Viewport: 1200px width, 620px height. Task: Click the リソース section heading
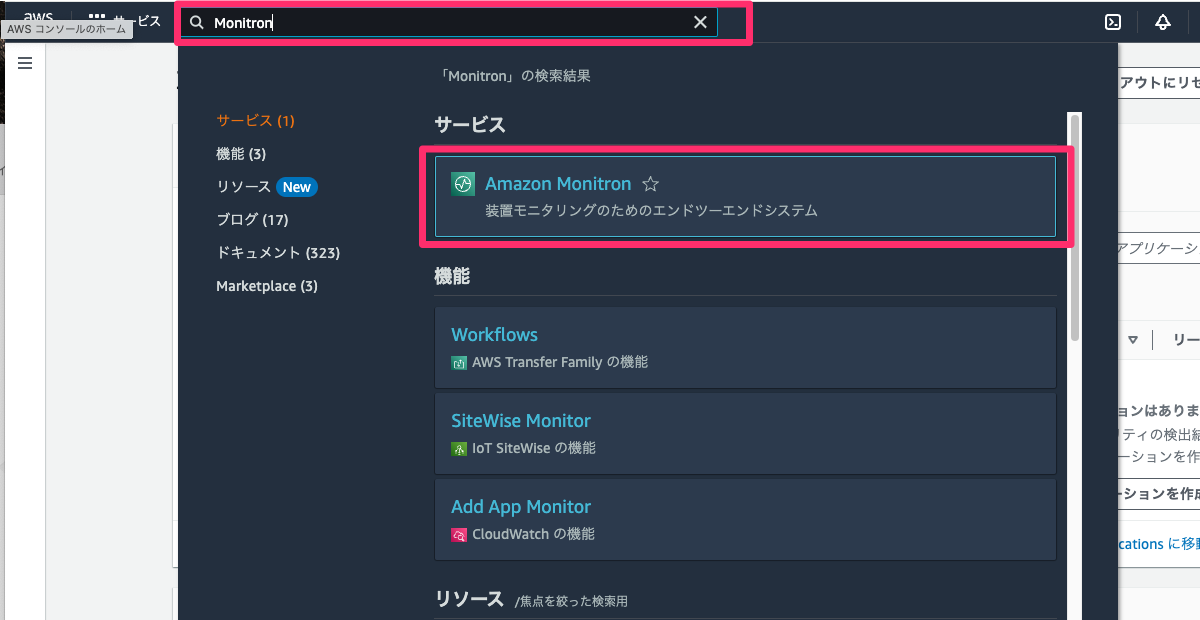(x=469, y=599)
